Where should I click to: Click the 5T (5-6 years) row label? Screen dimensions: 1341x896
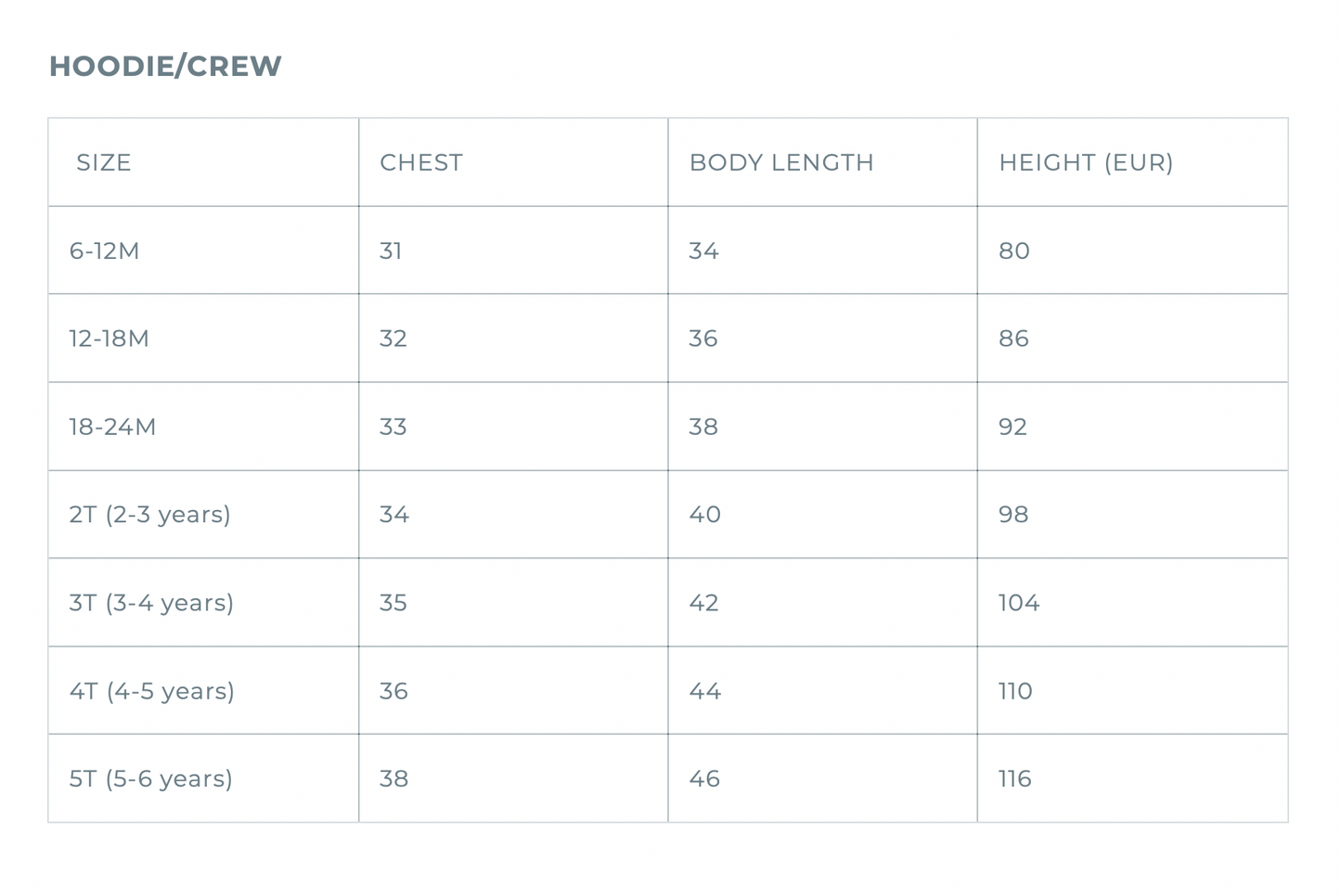[150, 779]
